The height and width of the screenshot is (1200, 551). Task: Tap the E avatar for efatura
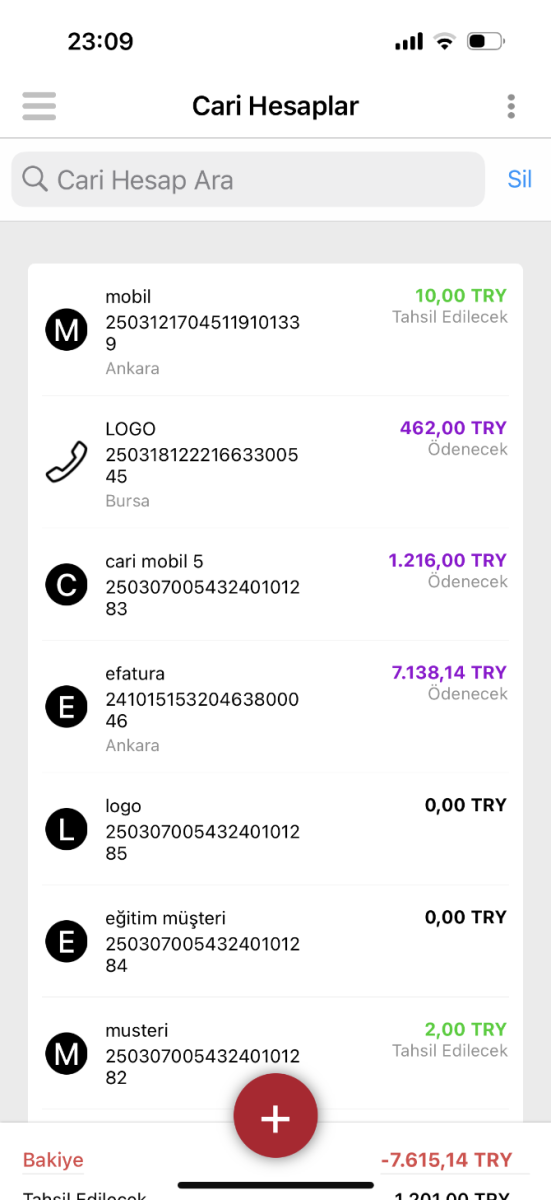coord(67,707)
